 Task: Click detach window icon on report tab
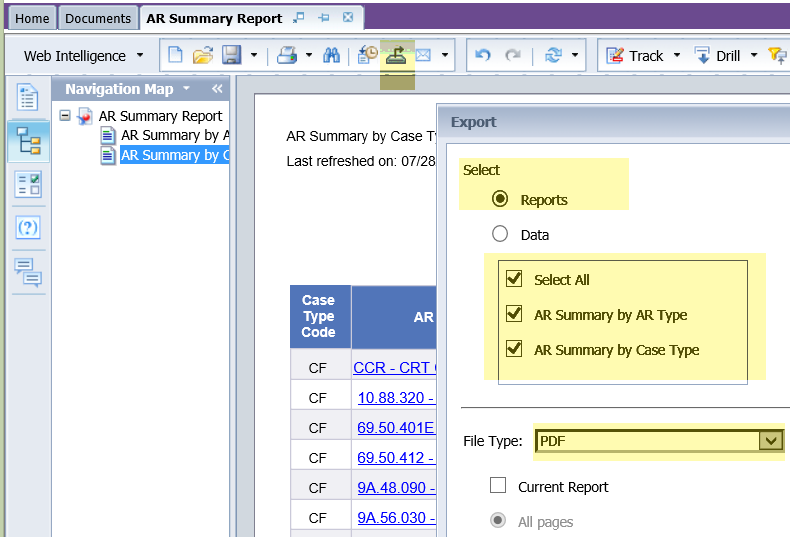coord(299,18)
